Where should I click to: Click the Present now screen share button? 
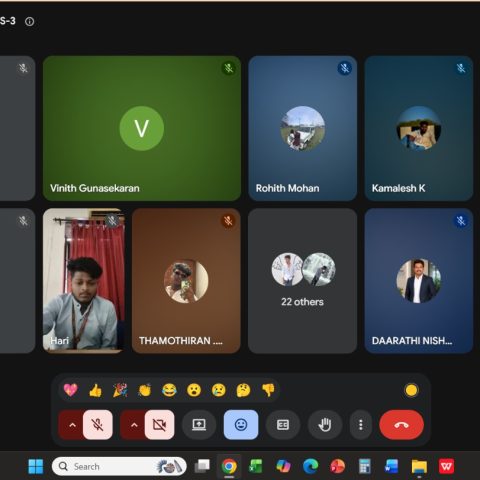click(x=199, y=425)
